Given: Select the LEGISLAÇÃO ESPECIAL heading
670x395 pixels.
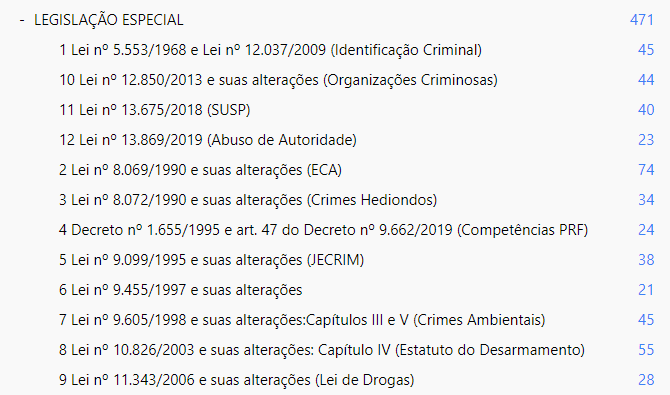Looking at the screenshot, I should (x=109, y=20).
